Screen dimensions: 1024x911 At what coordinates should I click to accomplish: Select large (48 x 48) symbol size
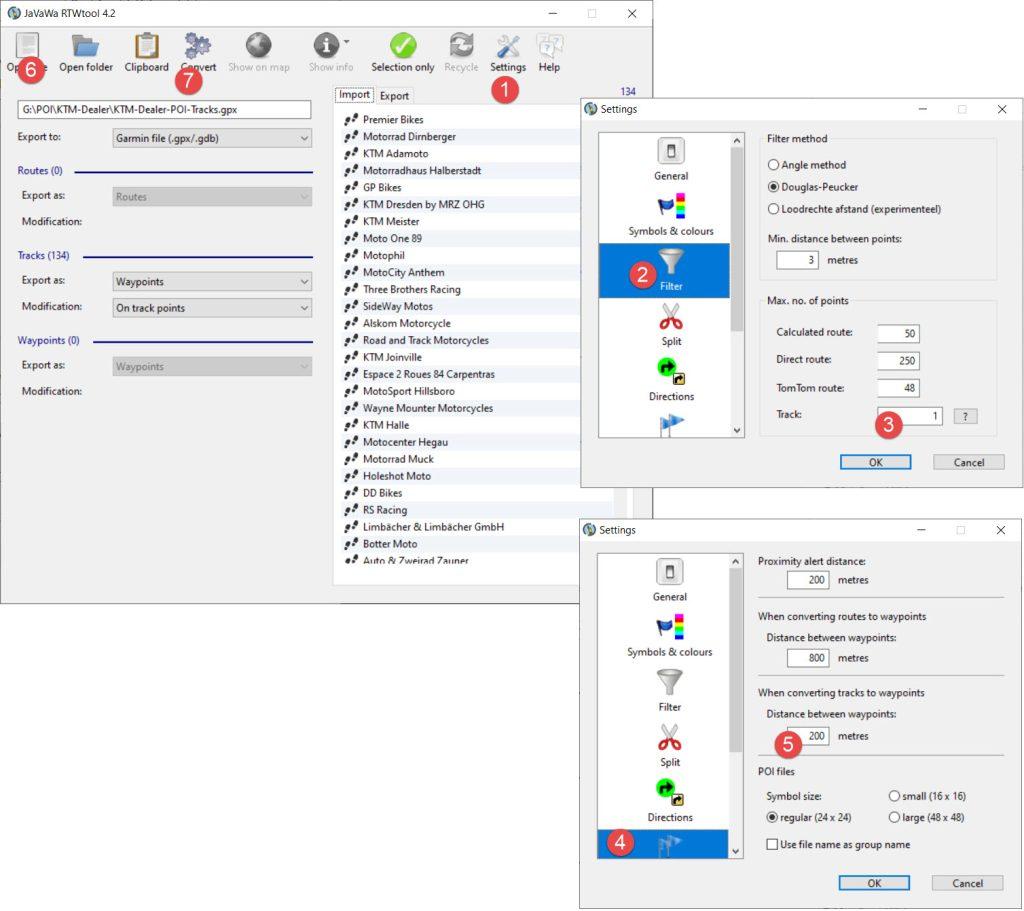(894, 817)
